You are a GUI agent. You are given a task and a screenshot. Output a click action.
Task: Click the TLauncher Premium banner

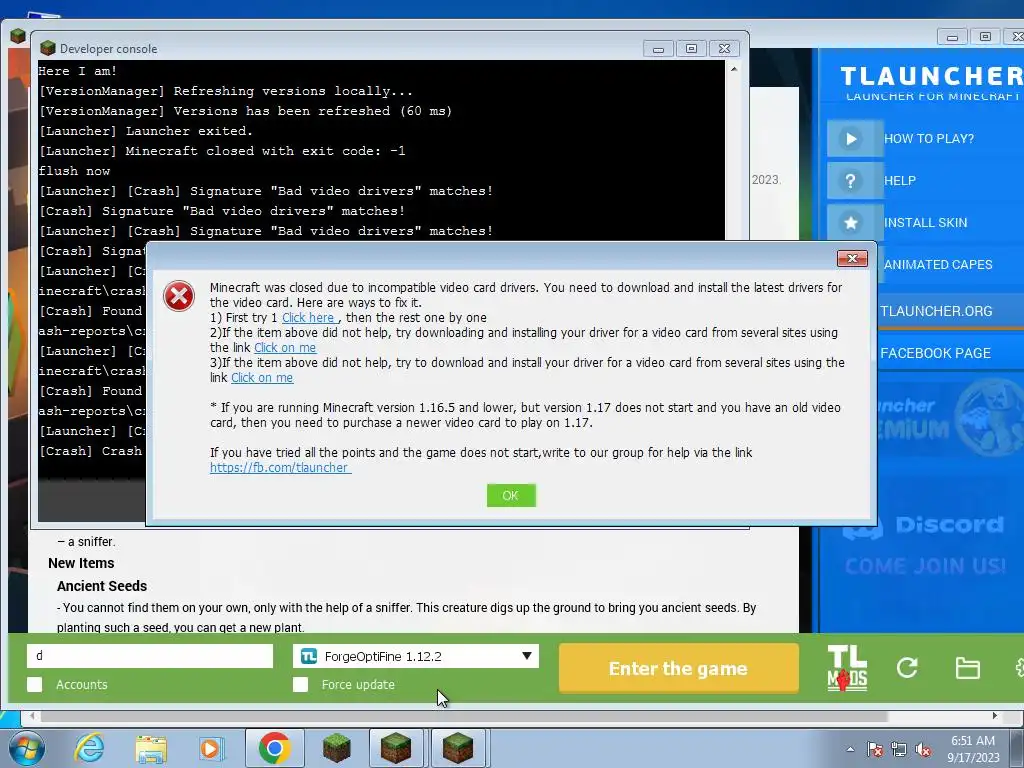pos(950,418)
